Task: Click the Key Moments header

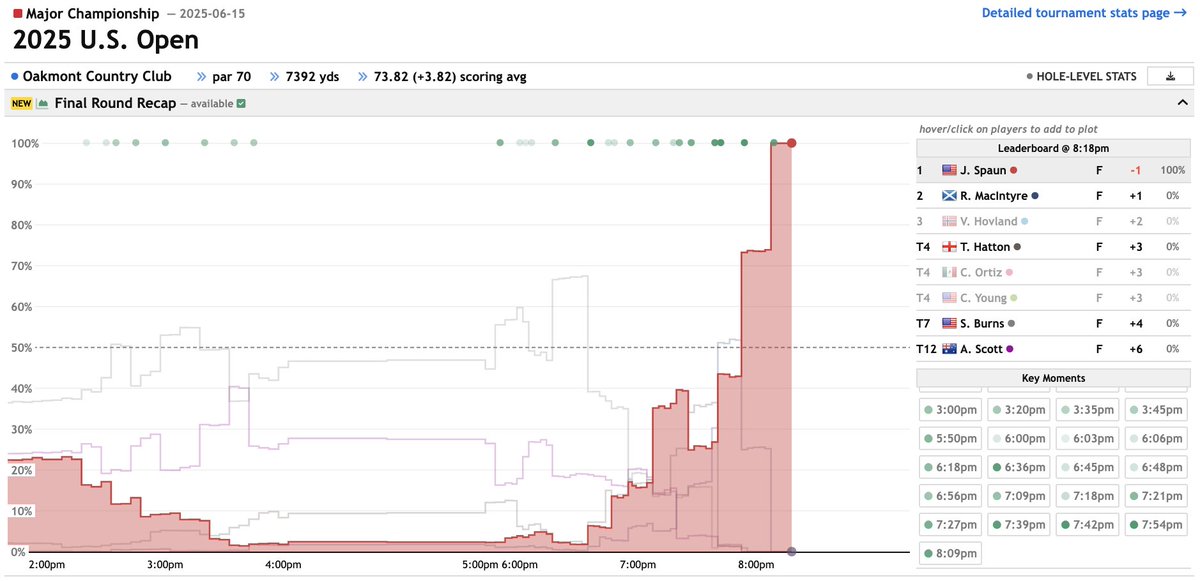Action: tap(1053, 378)
